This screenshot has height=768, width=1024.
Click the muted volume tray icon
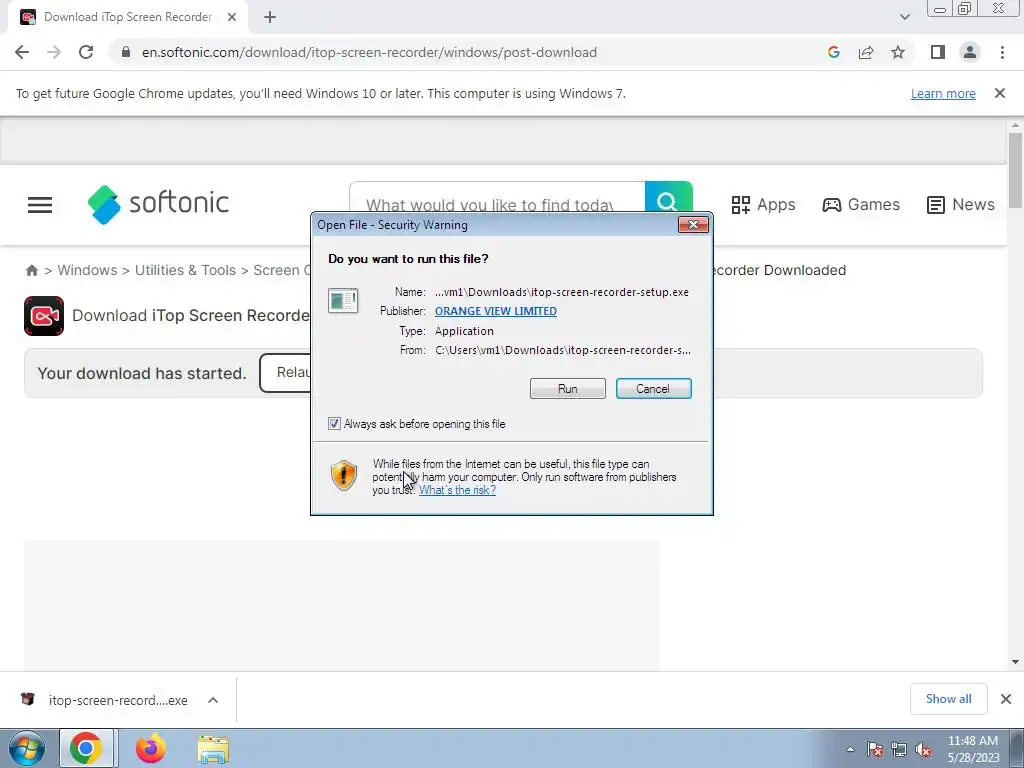tap(923, 750)
